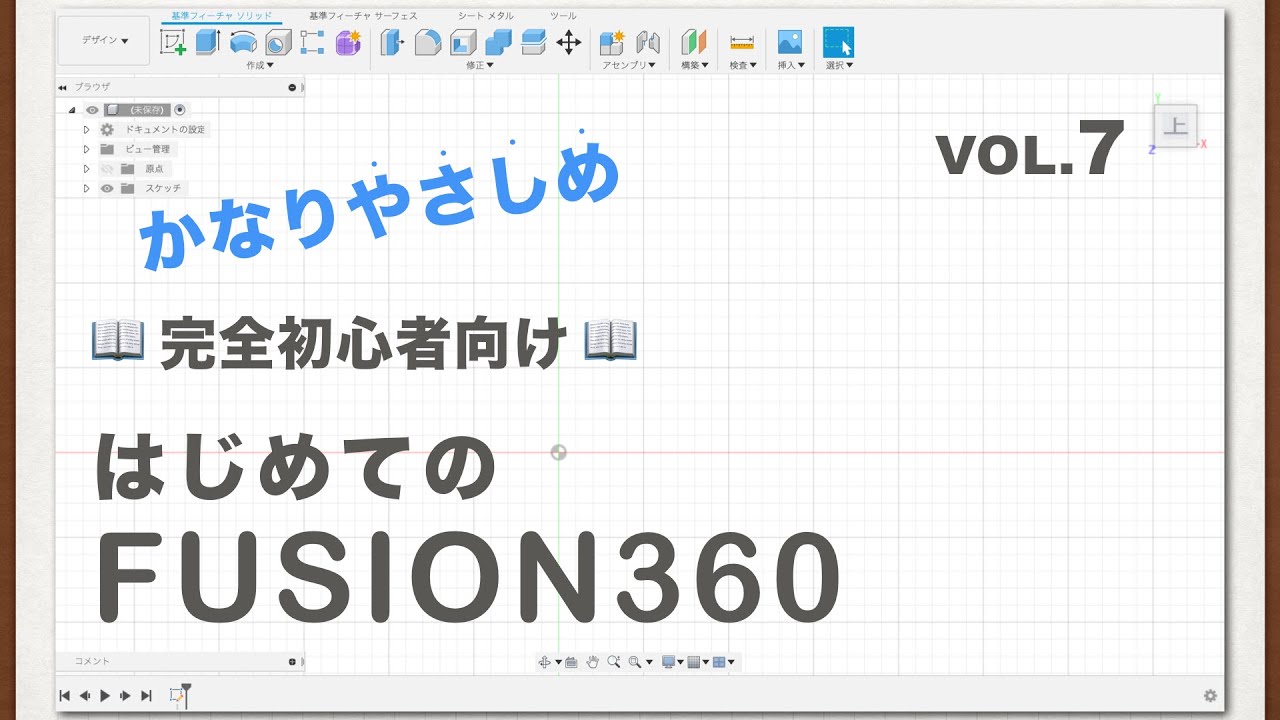Hide the スケッチ folder

point(107,188)
